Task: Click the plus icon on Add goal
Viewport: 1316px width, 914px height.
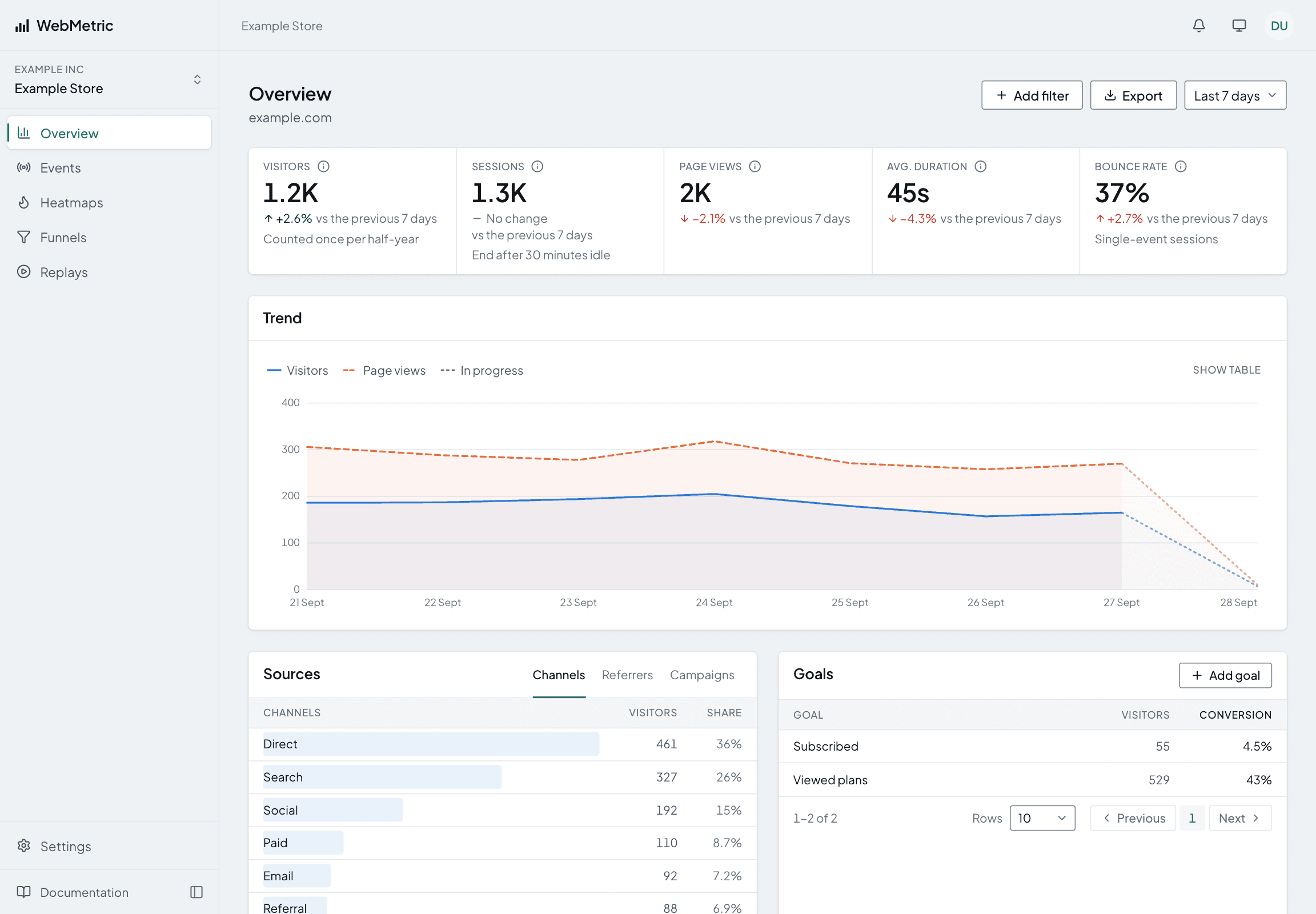Action: tap(1197, 675)
